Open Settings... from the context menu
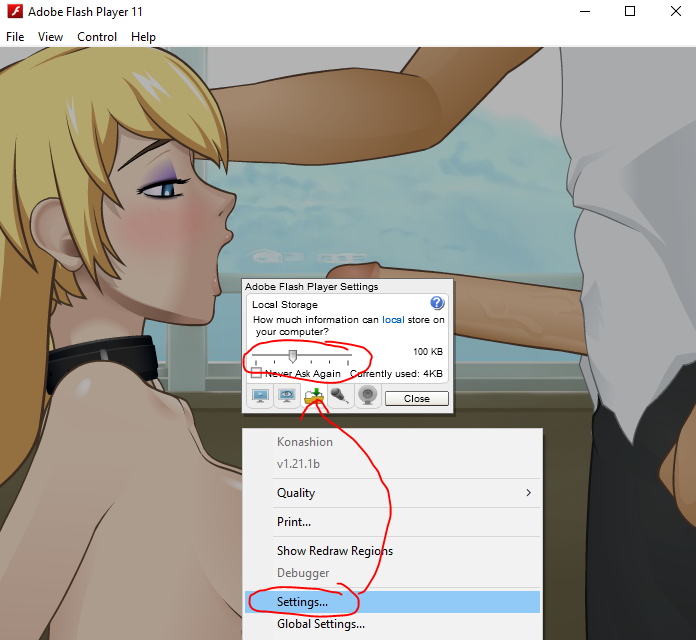696x640 pixels. (x=392, y=602)
